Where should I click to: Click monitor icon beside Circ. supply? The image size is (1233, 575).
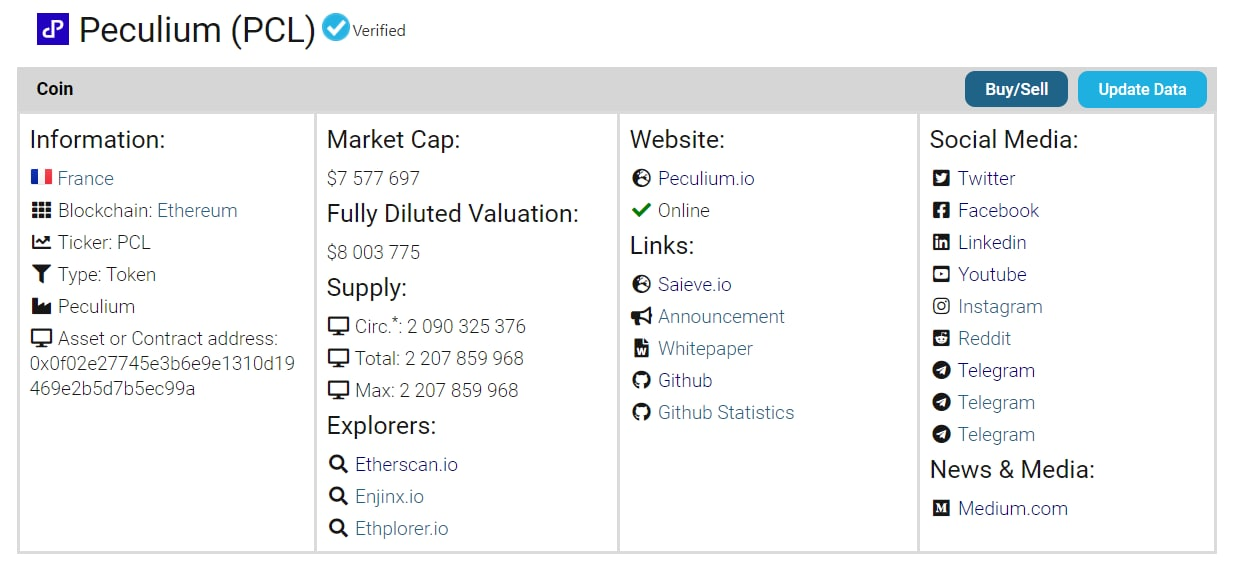click(338, 326)
